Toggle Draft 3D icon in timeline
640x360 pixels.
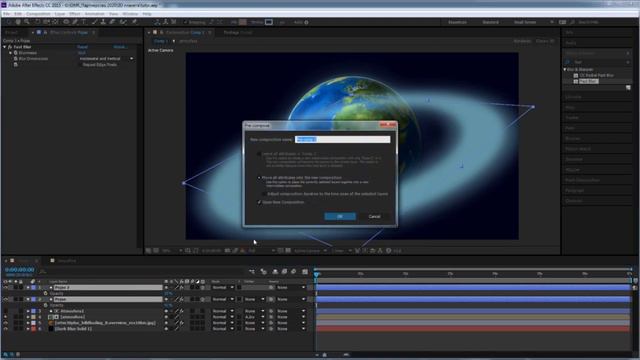[264, 271]
